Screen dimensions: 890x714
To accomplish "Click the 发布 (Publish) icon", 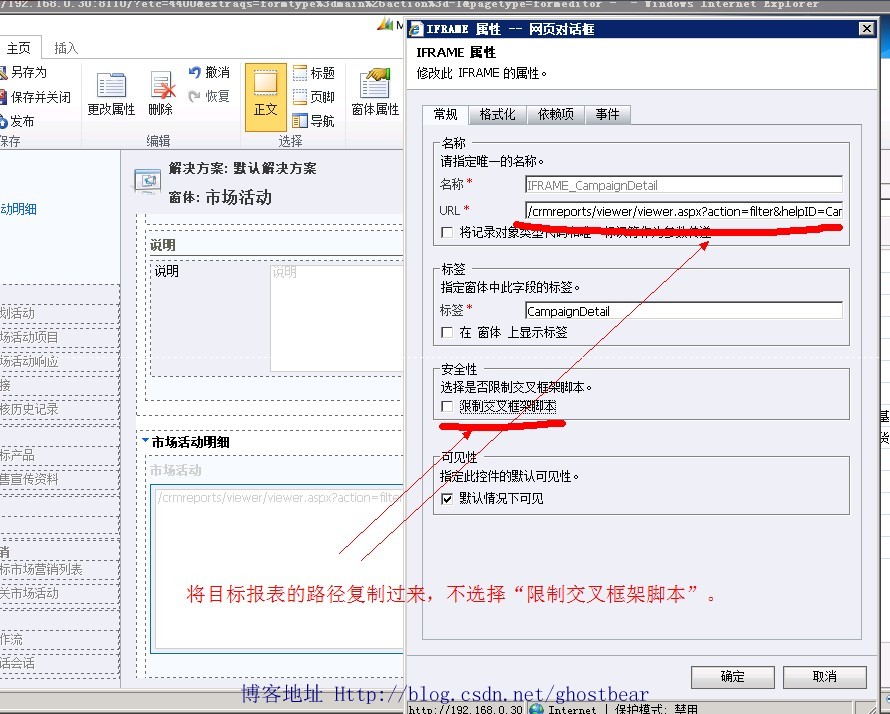I will click(3, 121).
